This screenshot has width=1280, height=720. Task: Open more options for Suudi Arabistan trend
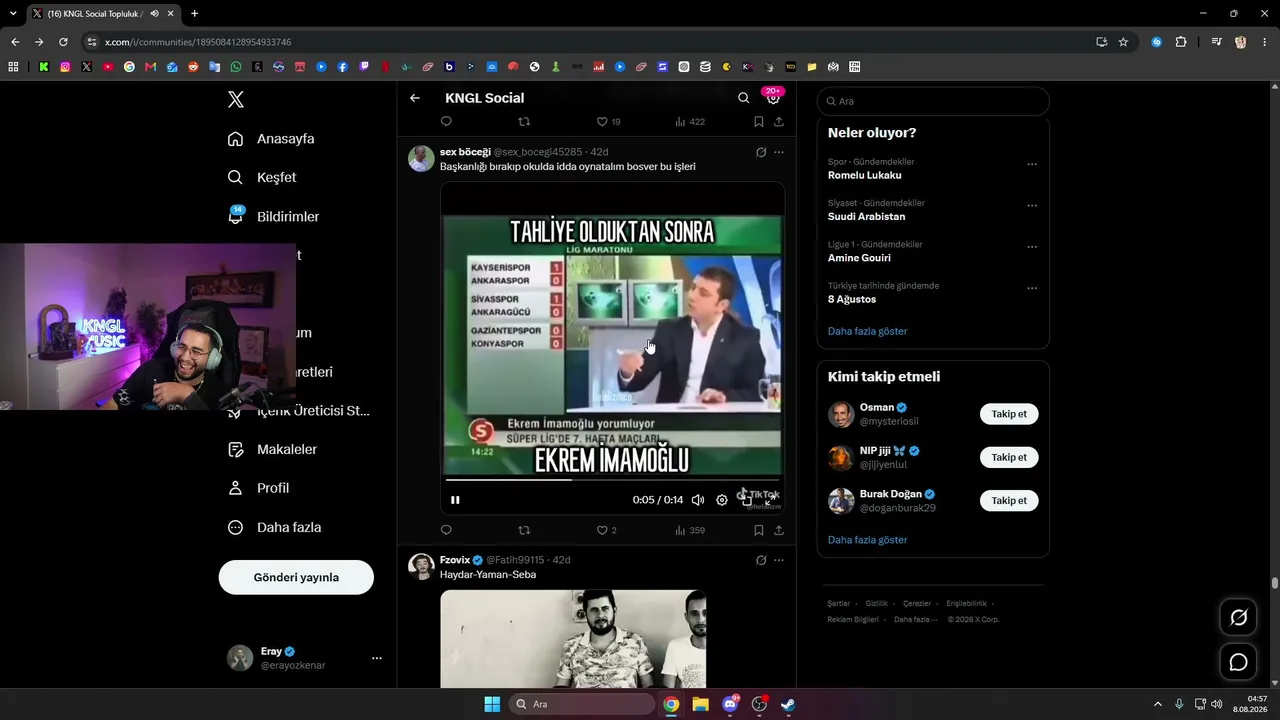pyautogui.click(x=1032, y=206)
